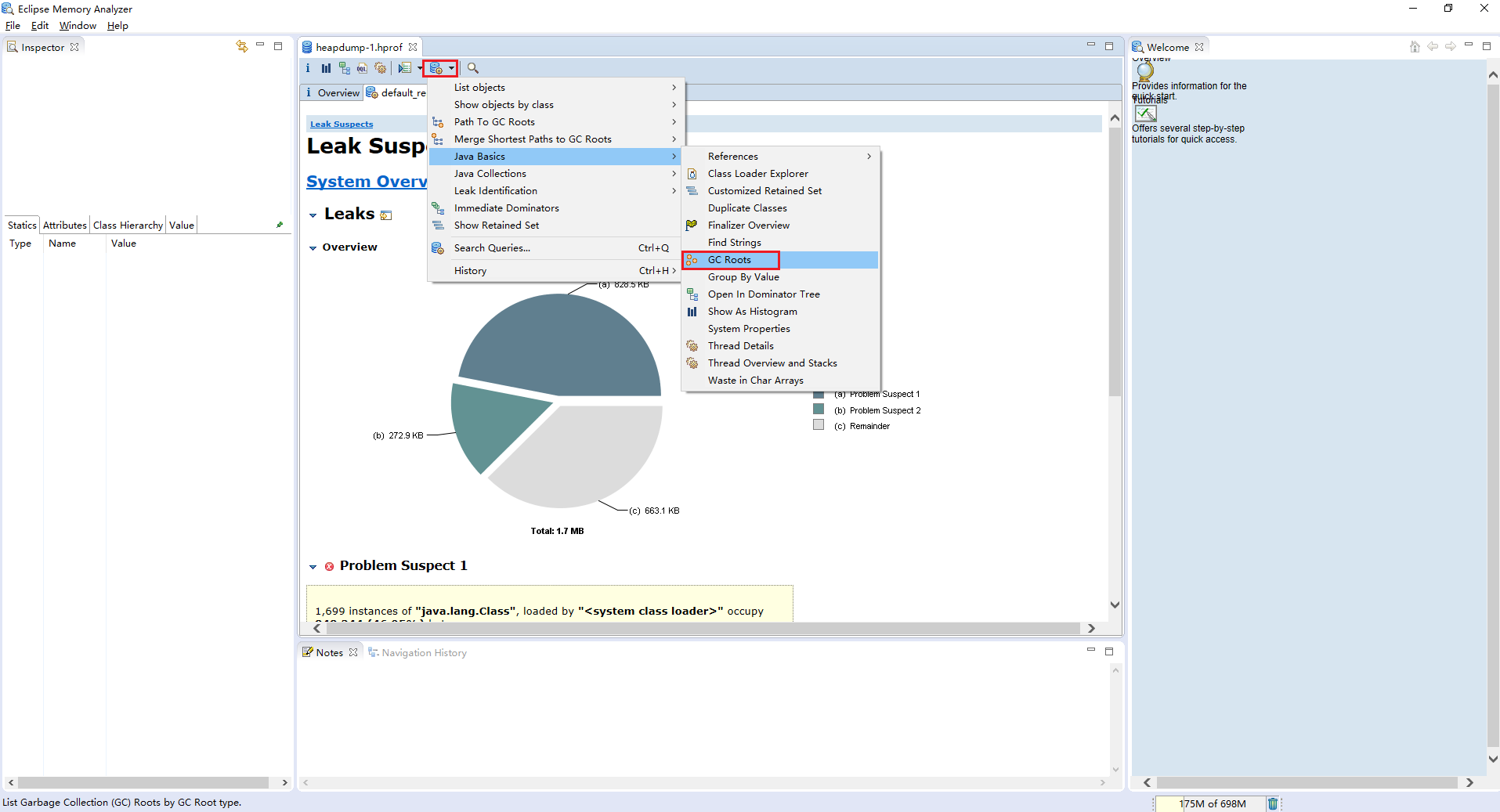1500x812 pixels.
Task: Expand Leak Identification submenu
Action: click(x=556, y=191)
